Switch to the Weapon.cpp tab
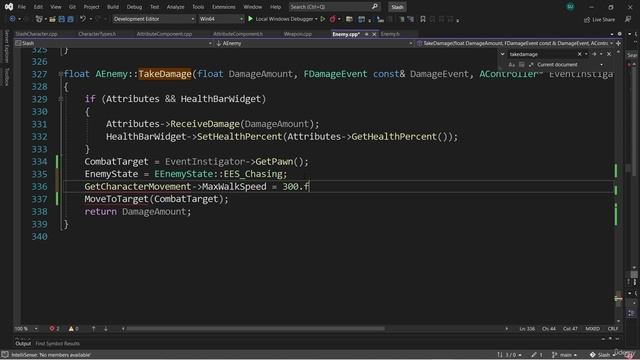Screen dimensions: 640x360 tap(298, 34)
